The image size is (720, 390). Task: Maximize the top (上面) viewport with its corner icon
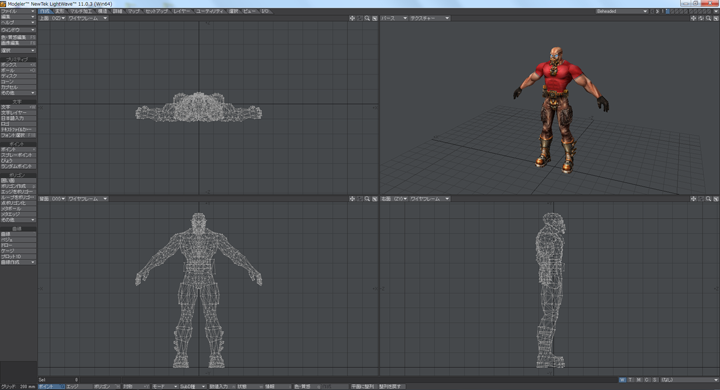click(375, 18)
